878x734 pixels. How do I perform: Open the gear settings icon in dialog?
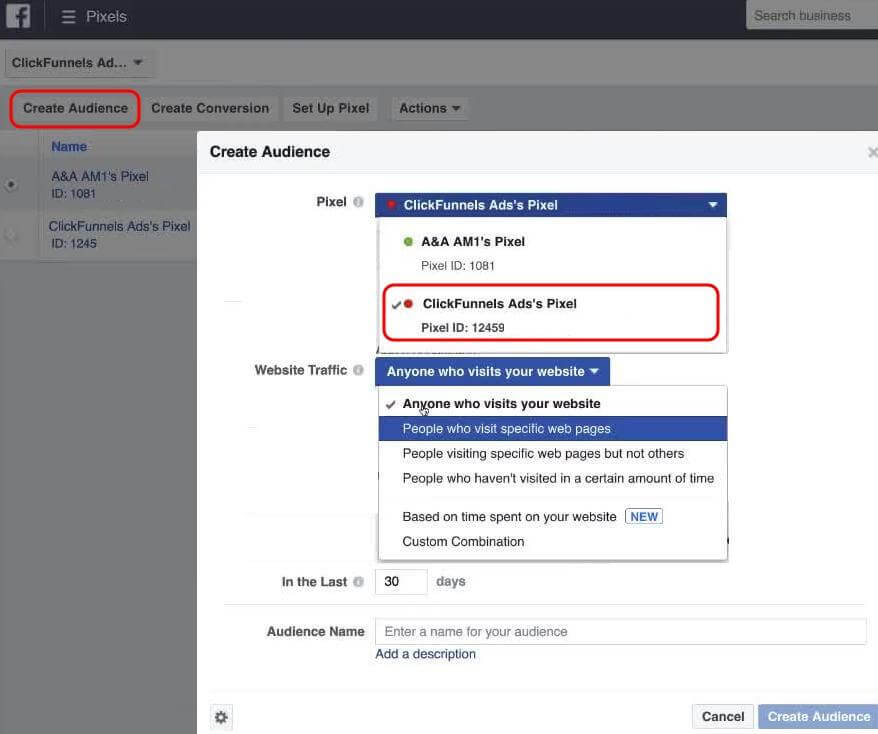click(221, 717)
